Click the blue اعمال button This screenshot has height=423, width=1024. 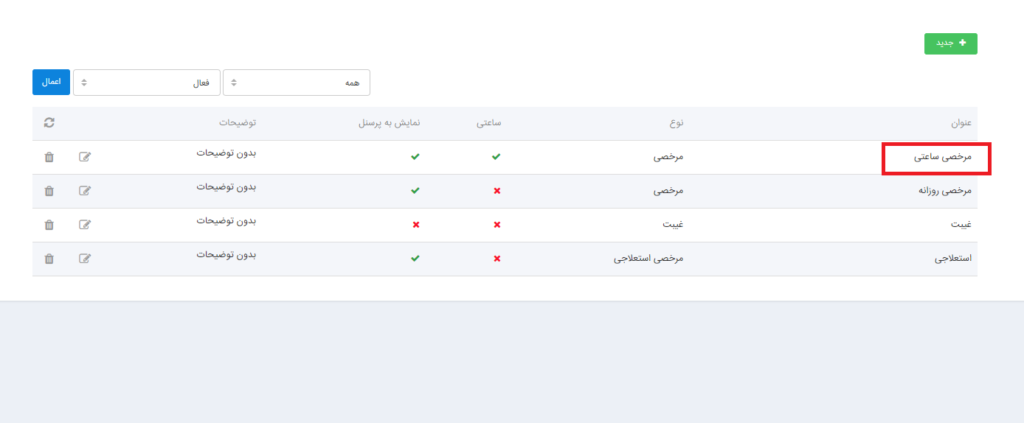[51, 82]
